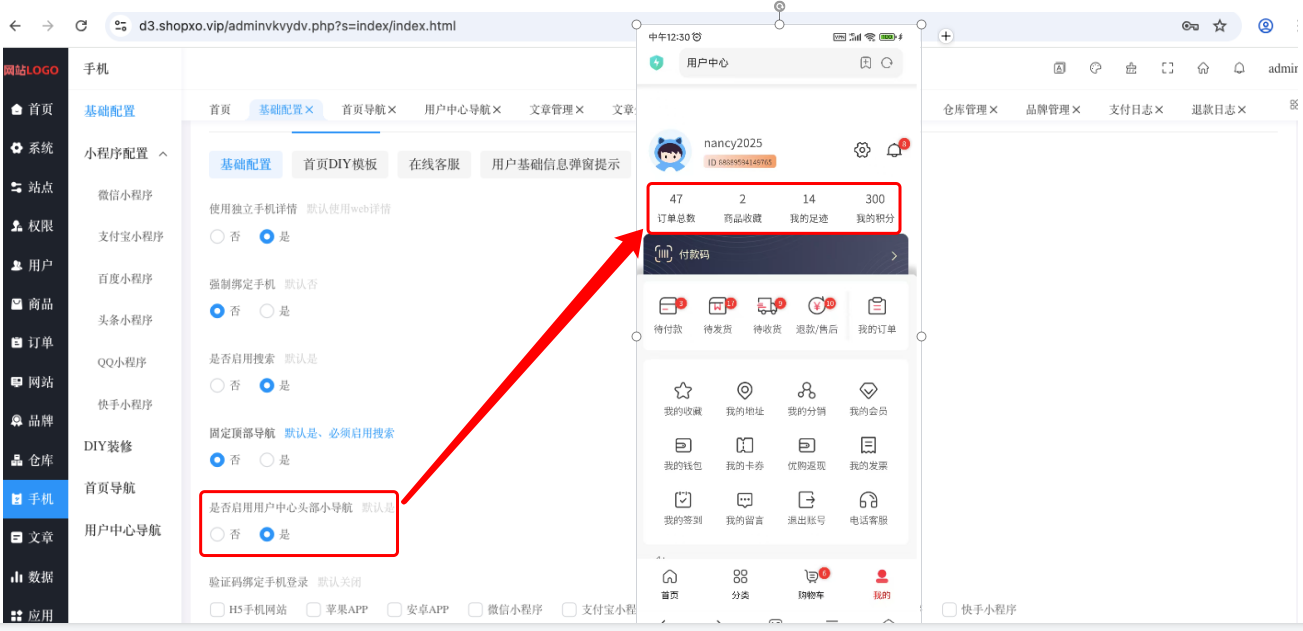Close the 基础配置 tab
Screen dimensions: 1303x631
(x=310, y=110)
